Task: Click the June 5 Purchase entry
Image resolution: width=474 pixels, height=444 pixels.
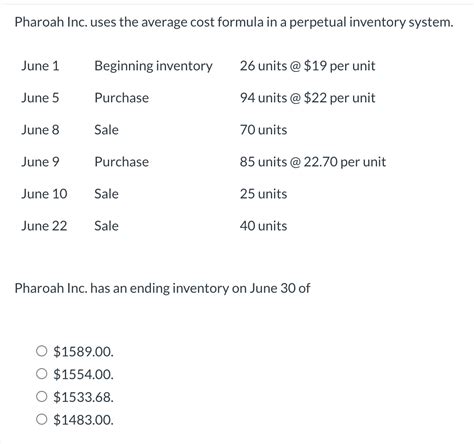Action: click(x=121, y=98)
